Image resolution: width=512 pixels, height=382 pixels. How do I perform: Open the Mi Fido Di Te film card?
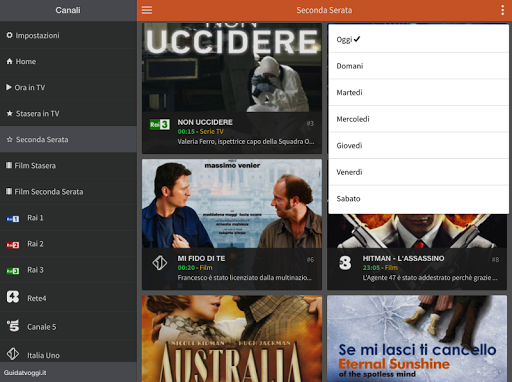[232, 224]
